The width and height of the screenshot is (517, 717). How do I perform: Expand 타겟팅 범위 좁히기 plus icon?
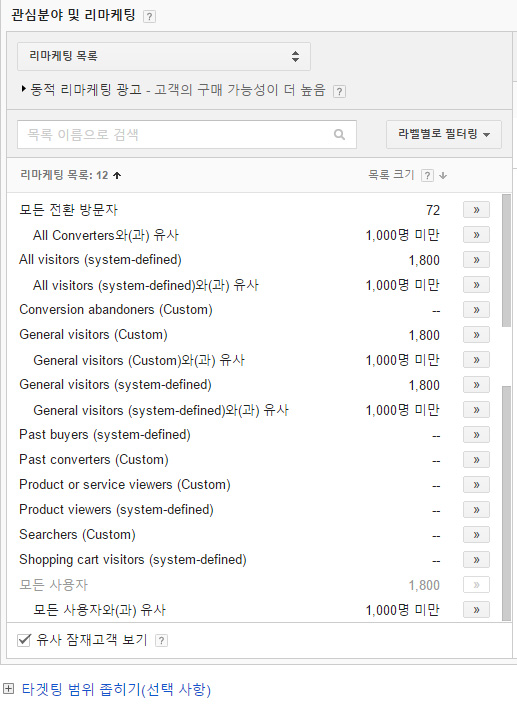pyautogui.click(x=9, y=688)
